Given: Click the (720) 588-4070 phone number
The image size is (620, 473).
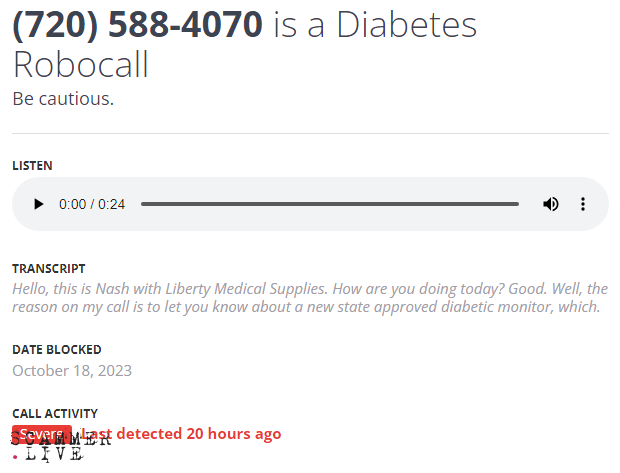Looking at the screenshot, I should 138,24.
